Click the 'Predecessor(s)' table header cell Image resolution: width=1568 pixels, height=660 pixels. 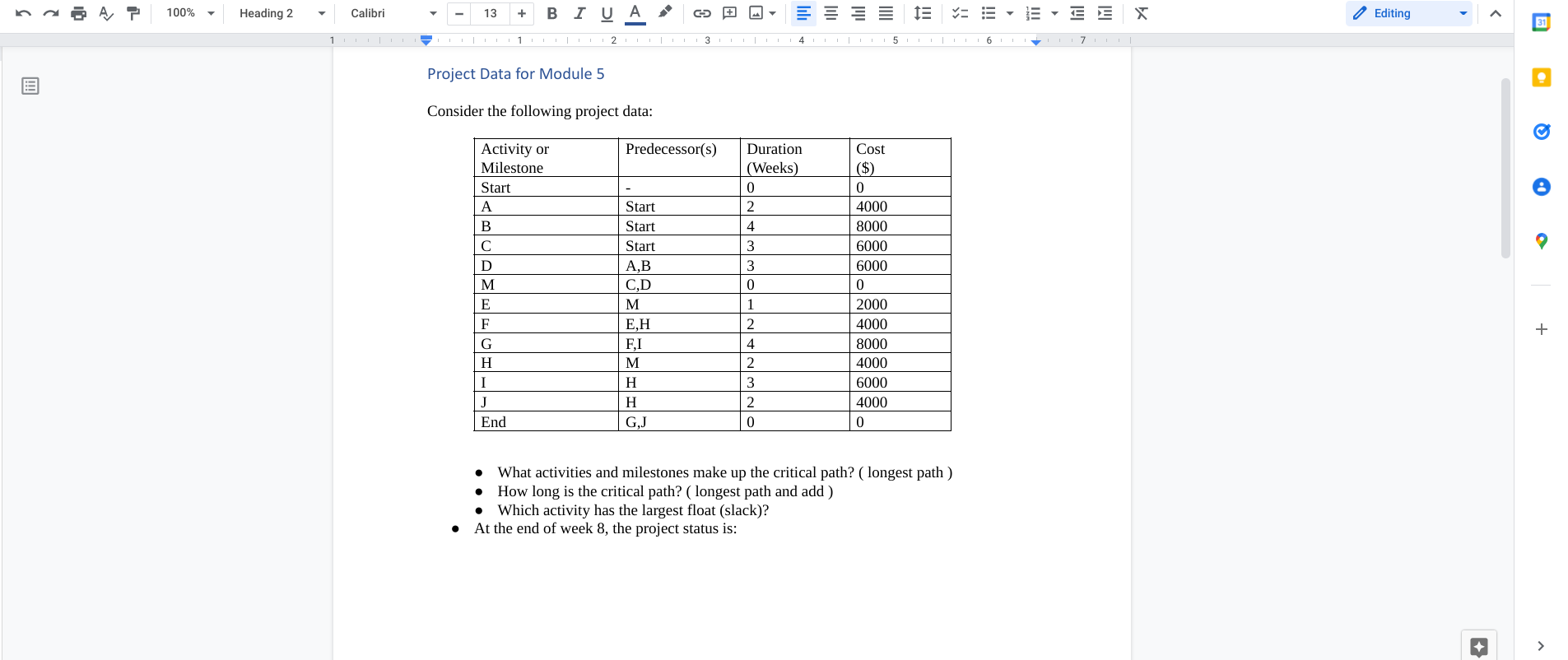(679, 158)
